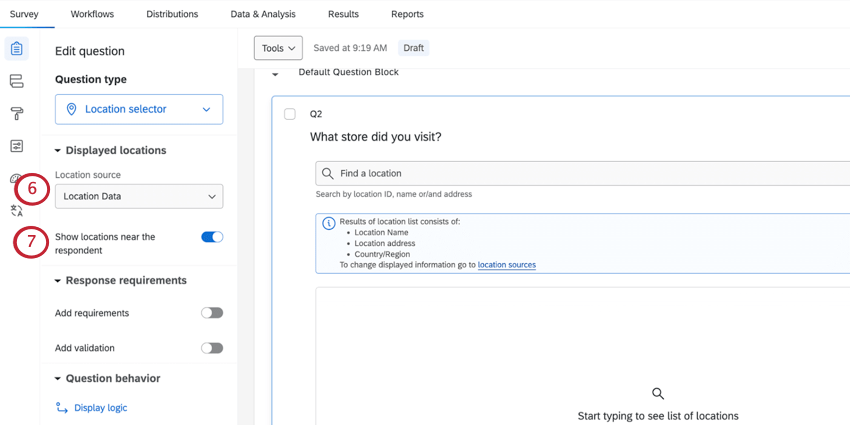Open the survey Builder clipboard icon
The image size is (850, 425).
(x=16, y=49)
